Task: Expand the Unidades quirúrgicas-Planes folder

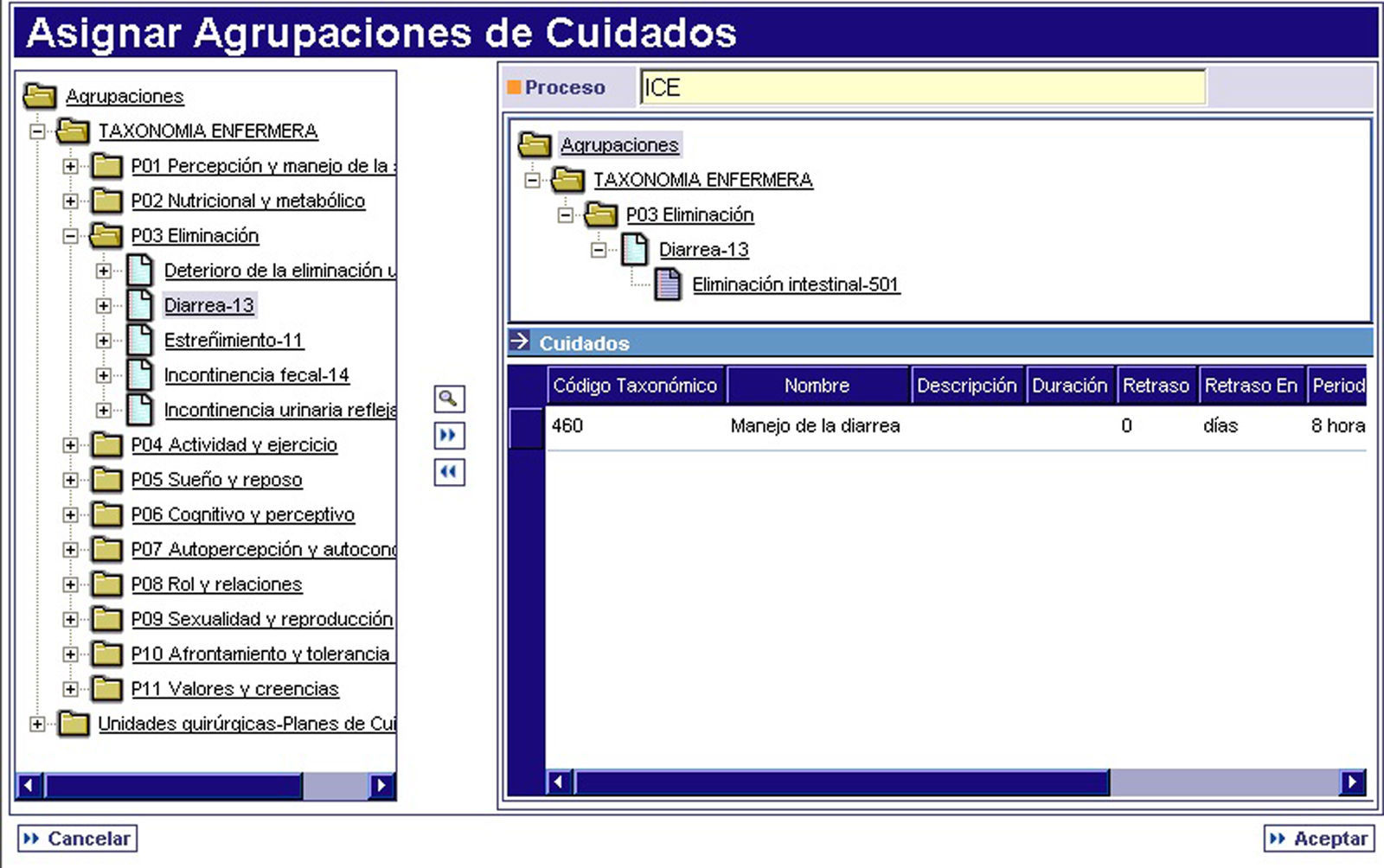Action: pyautogui.click(x=37, y=724)
